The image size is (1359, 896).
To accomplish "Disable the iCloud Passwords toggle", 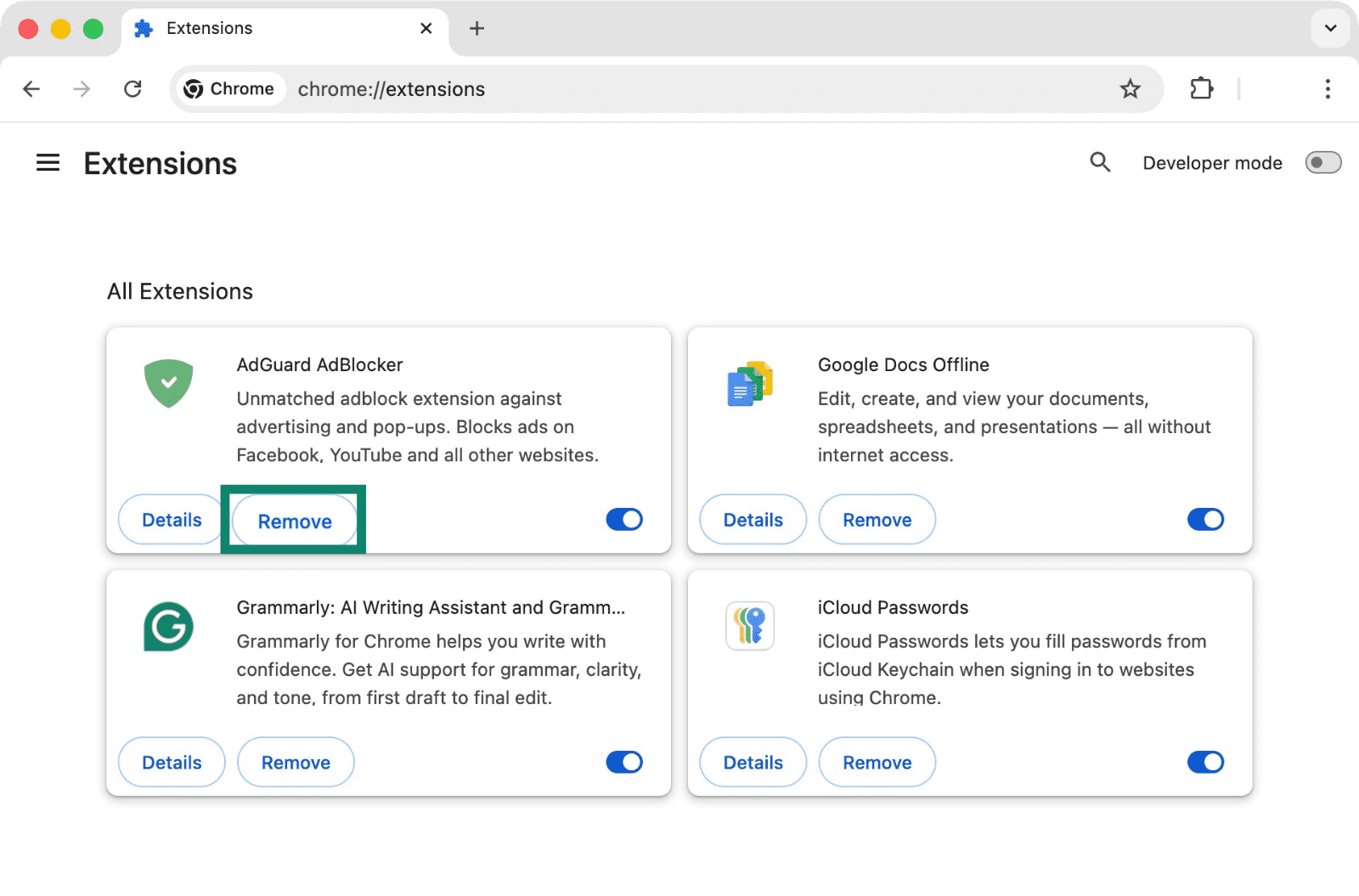I will pyautogui.click(x=1205, y=763).
